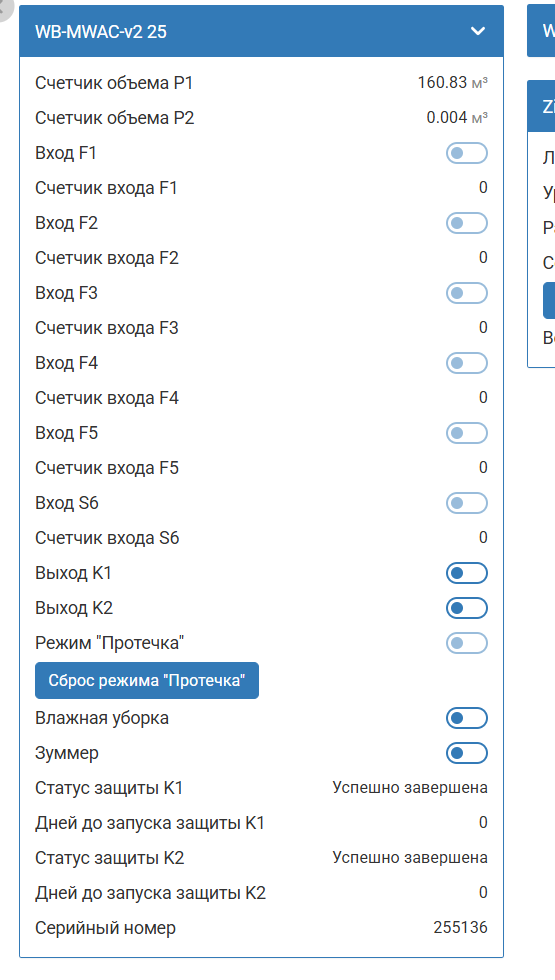Click the Счетчик входа F1 value 0
This screenshot has width=555, height=980.
[483, 188]
